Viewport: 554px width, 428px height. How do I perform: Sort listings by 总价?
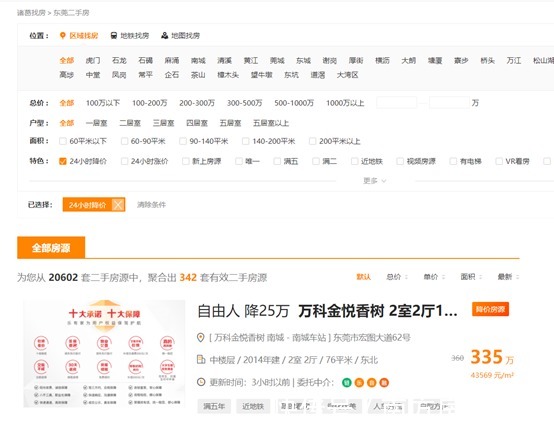pyautogui.click(x=397, y=277)
